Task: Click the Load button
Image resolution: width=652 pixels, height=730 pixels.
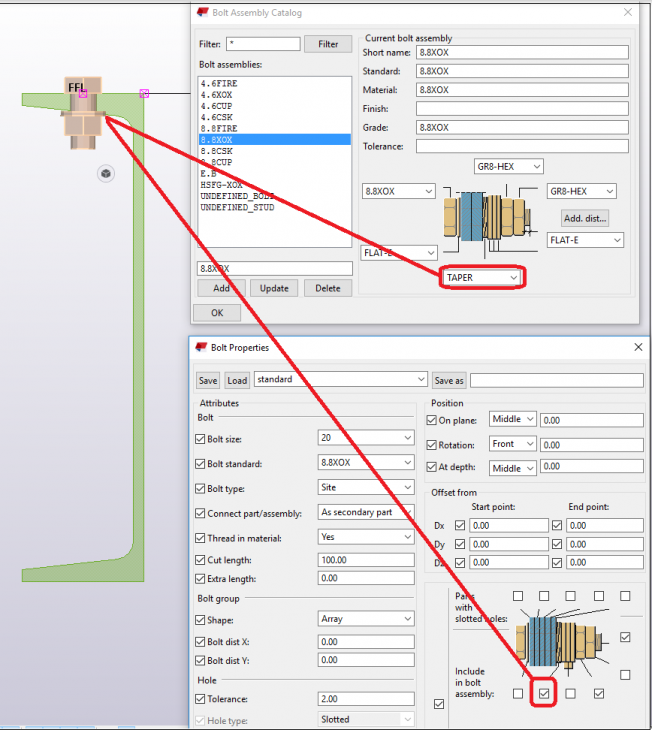Action: click(x=237, y=380)
